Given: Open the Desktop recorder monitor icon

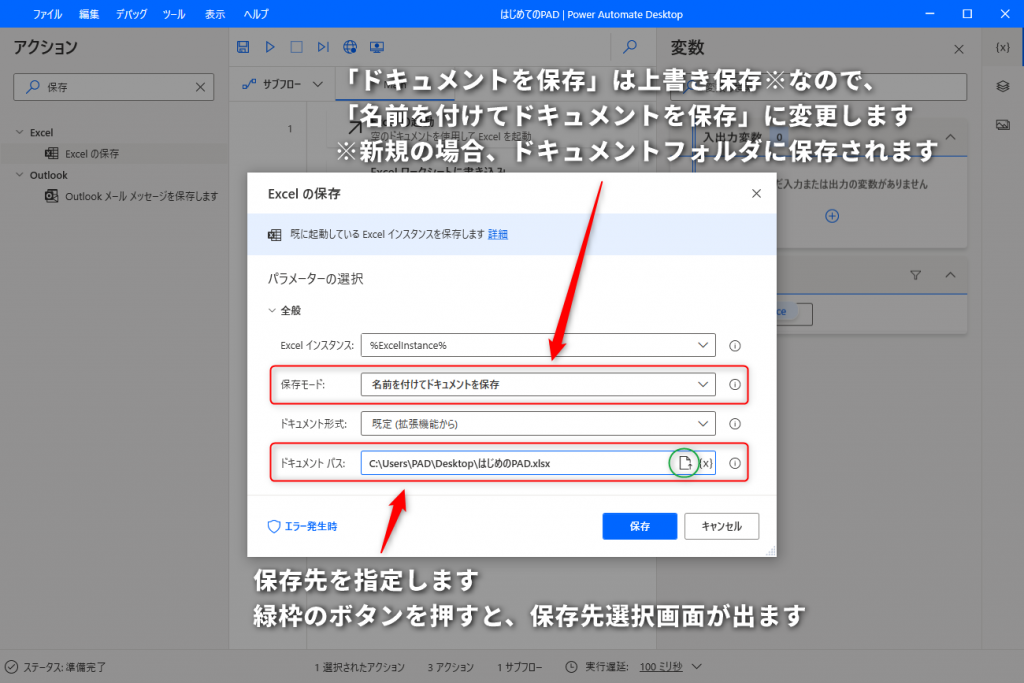Looking at the screenshot, I should 377,47.
